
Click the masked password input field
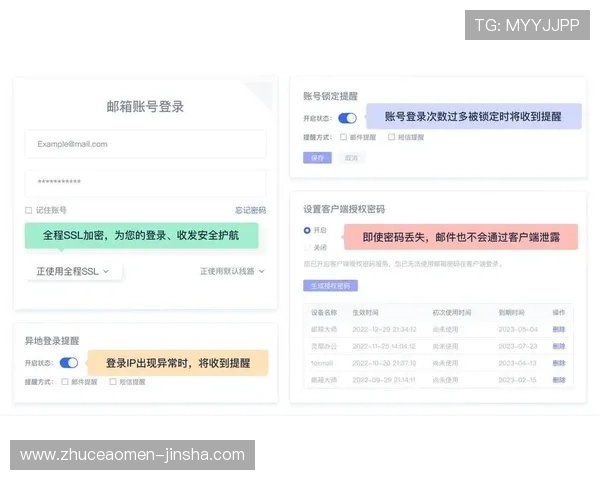145,183
